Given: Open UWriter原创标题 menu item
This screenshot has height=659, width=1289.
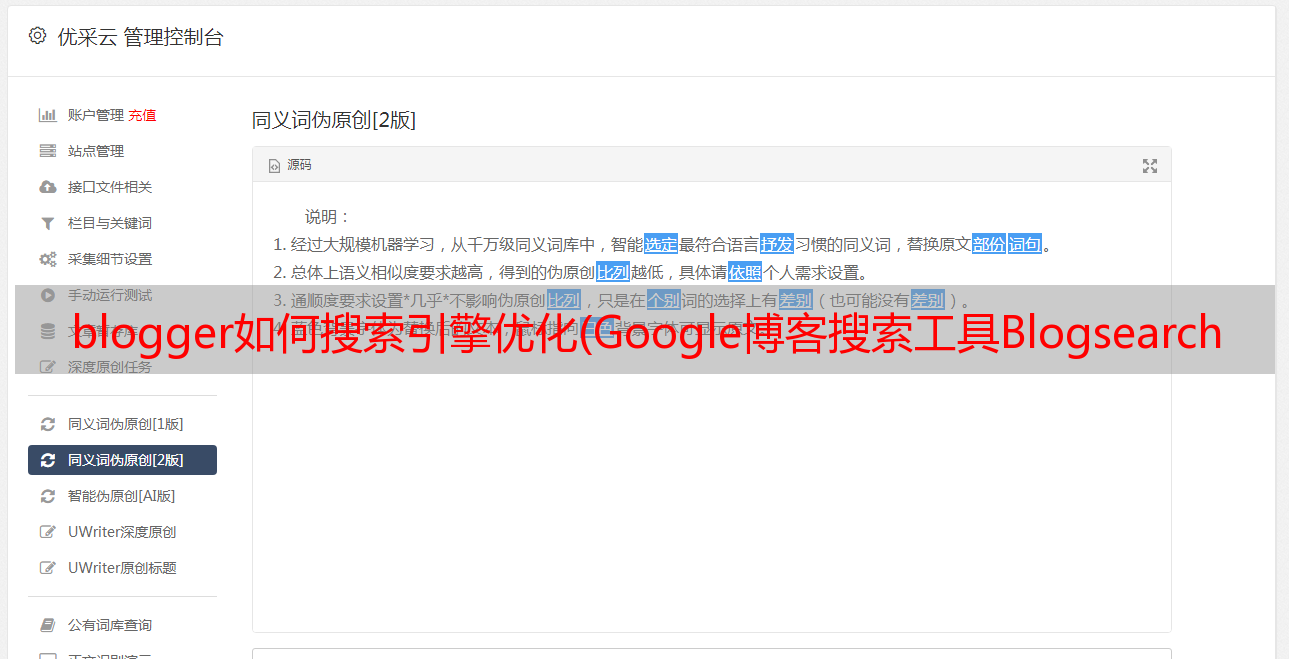Looking at the screenshot, I should click(x=122, y=568).
